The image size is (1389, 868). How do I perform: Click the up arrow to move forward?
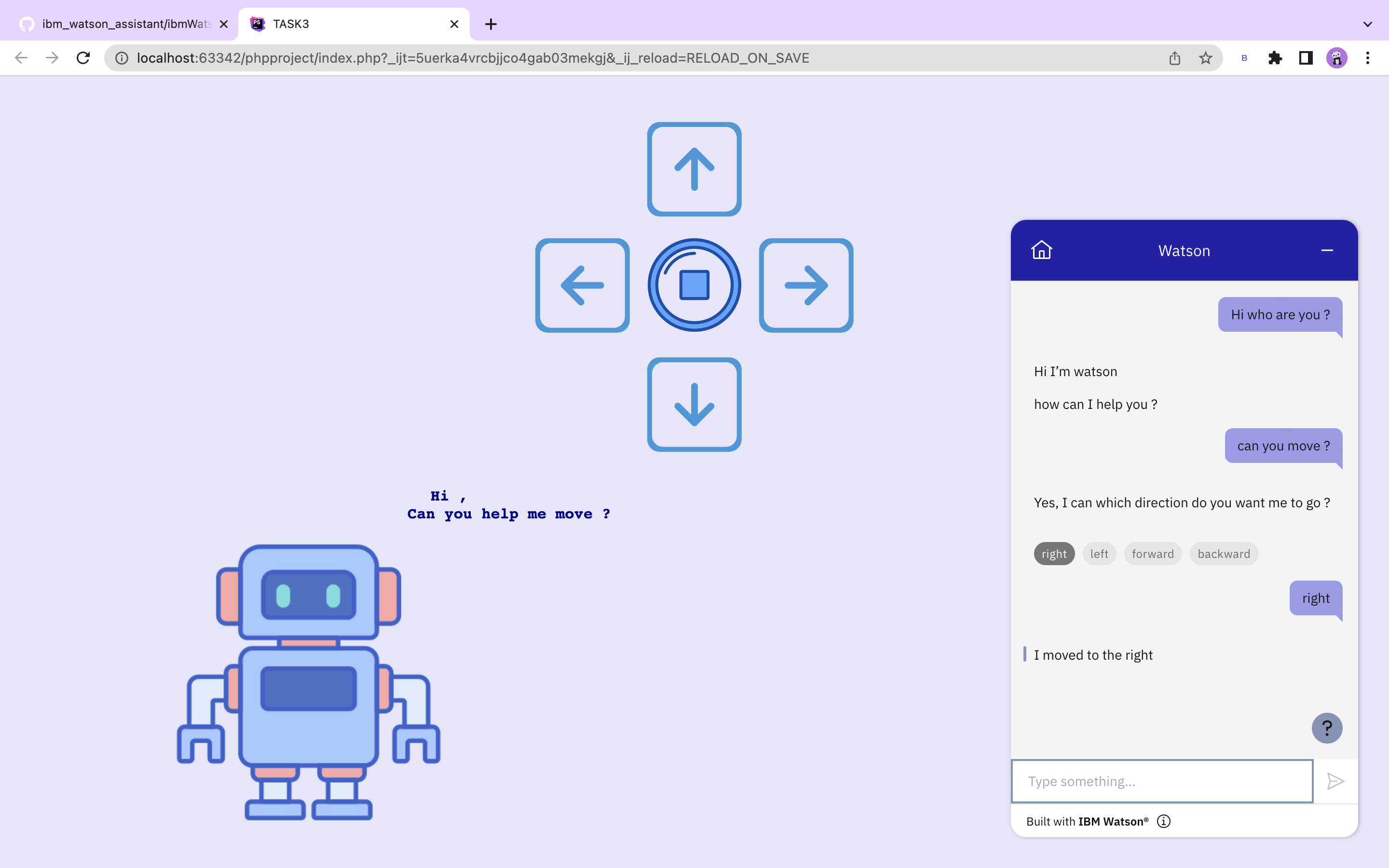pyautogui.click(x=694, y=169)
